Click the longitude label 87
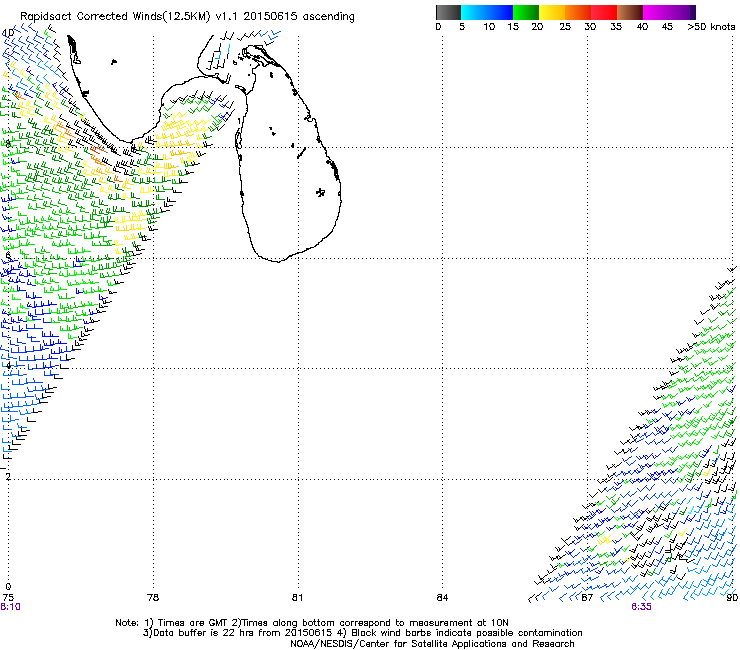Viewport: 740px width, 650px height. click(x=587, y=598)
